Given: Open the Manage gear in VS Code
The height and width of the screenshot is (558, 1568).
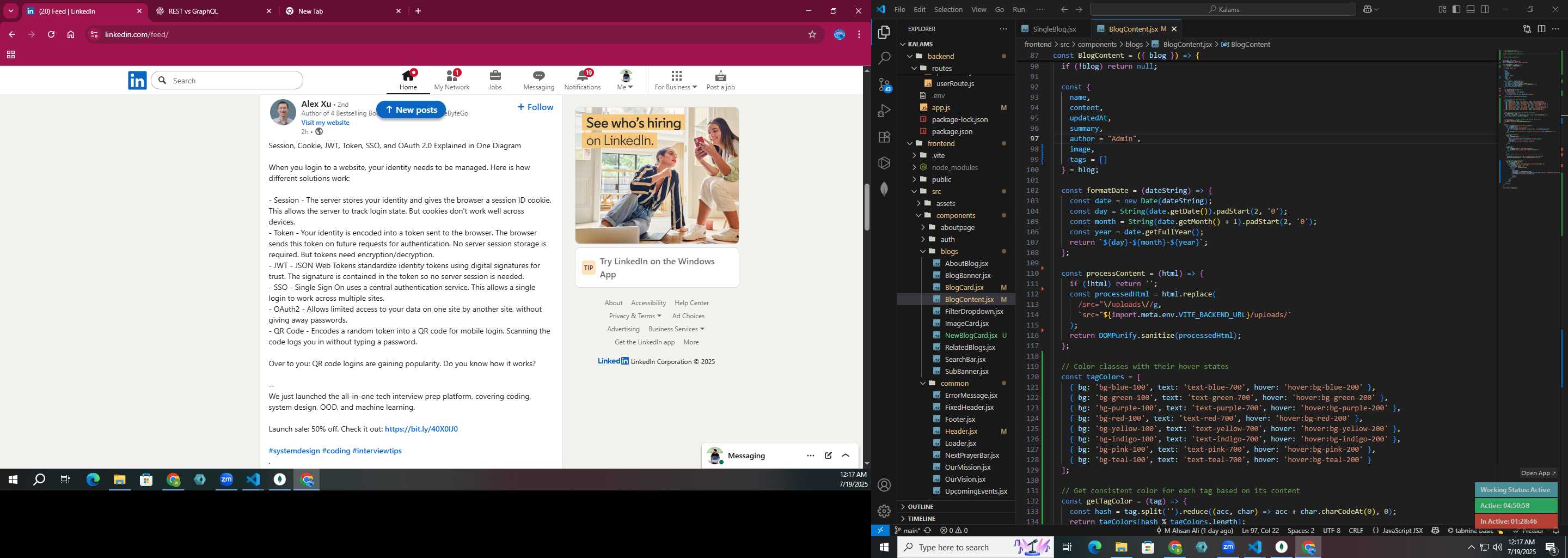Looking at the screenshot, I should pos(884,511).
